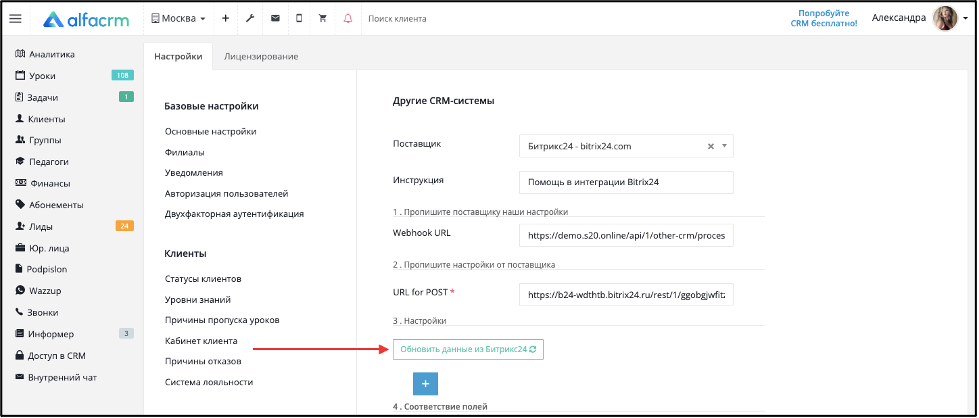This screenshot has height=418, width=979.
Task: Switch to the Лицензирование tab
Action: pyautogui.click(x=261, y=56)
